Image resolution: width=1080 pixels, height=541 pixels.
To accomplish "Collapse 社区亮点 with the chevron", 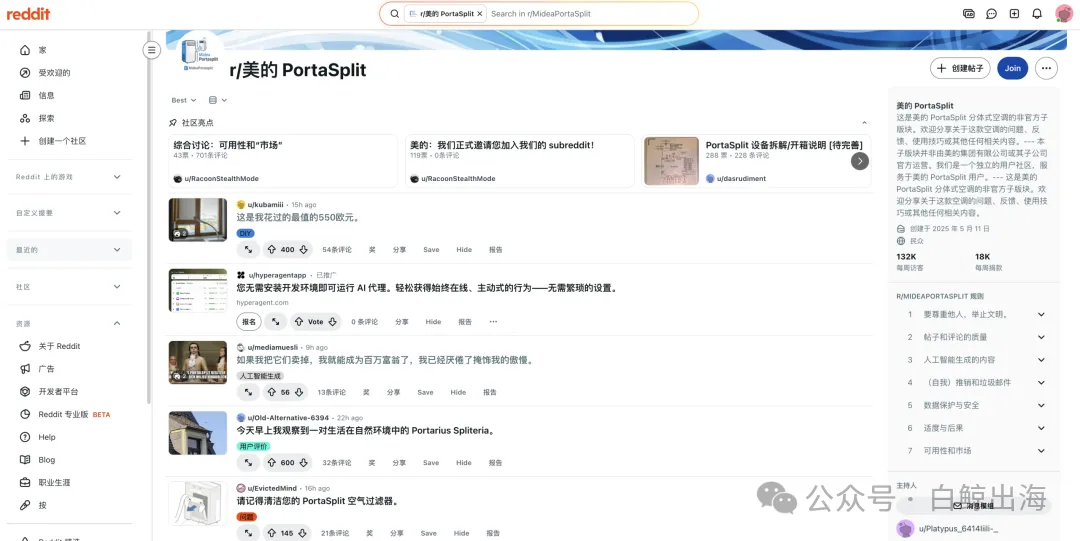I will click(864, 123).
